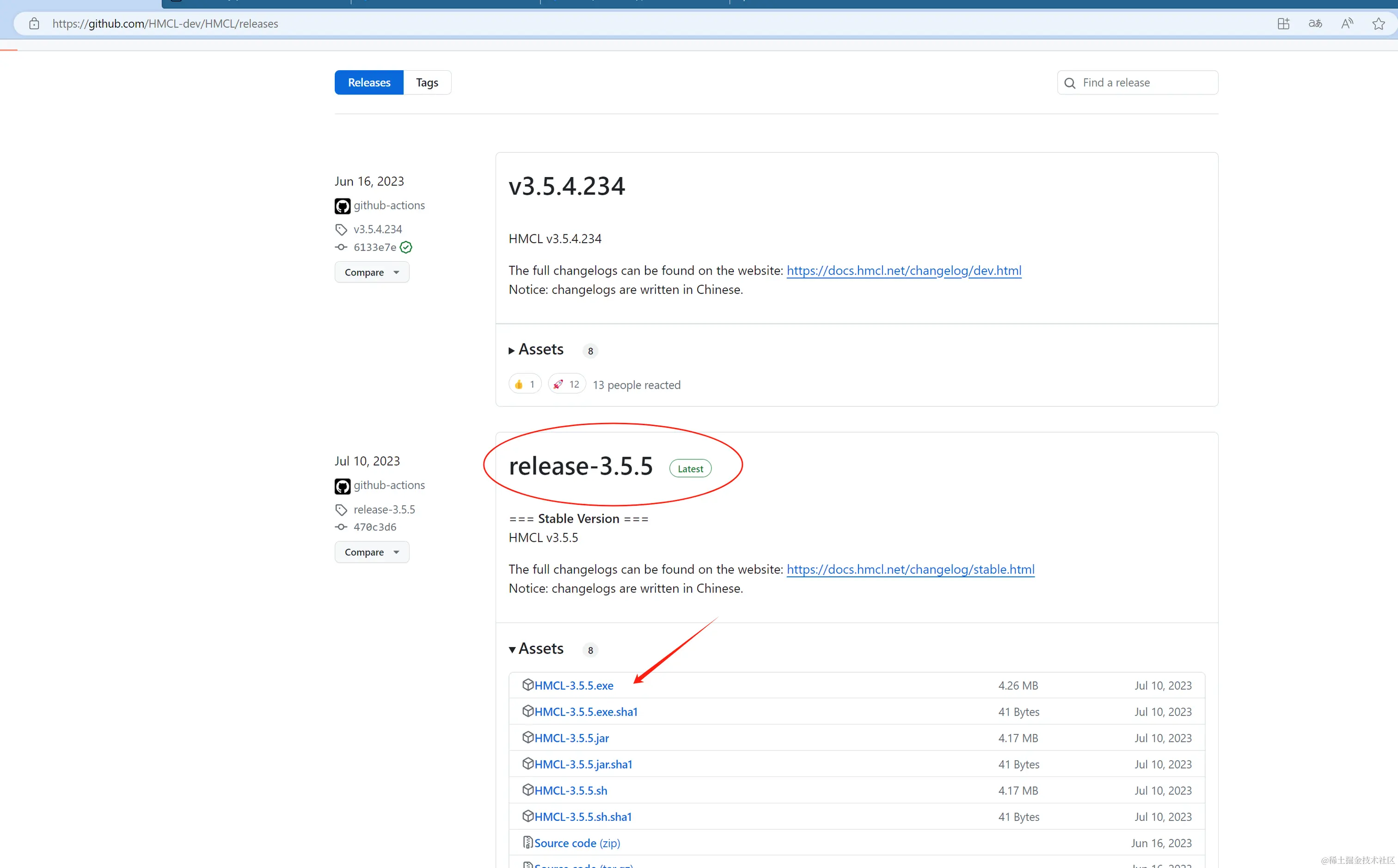The width and height of the screenshot is (1398, 868).
Task: Open the release-3.5.5 release title
Action: pyautogui.click(x=581, y=465)
